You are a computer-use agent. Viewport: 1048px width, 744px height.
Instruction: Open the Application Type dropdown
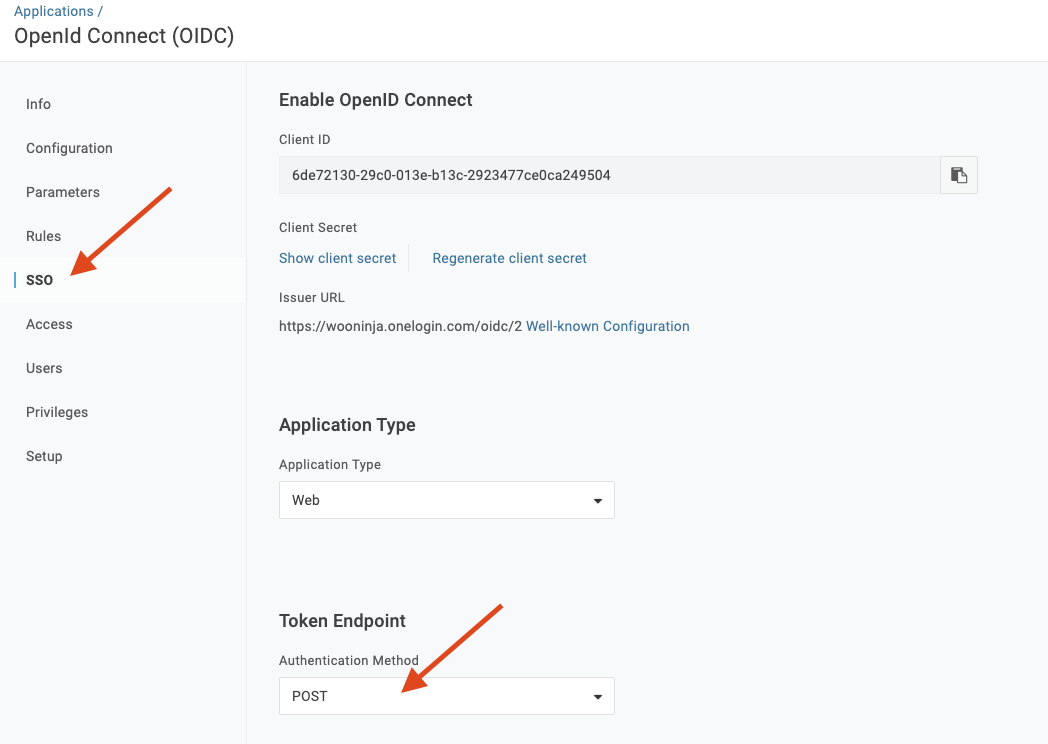tap(446, 500)
